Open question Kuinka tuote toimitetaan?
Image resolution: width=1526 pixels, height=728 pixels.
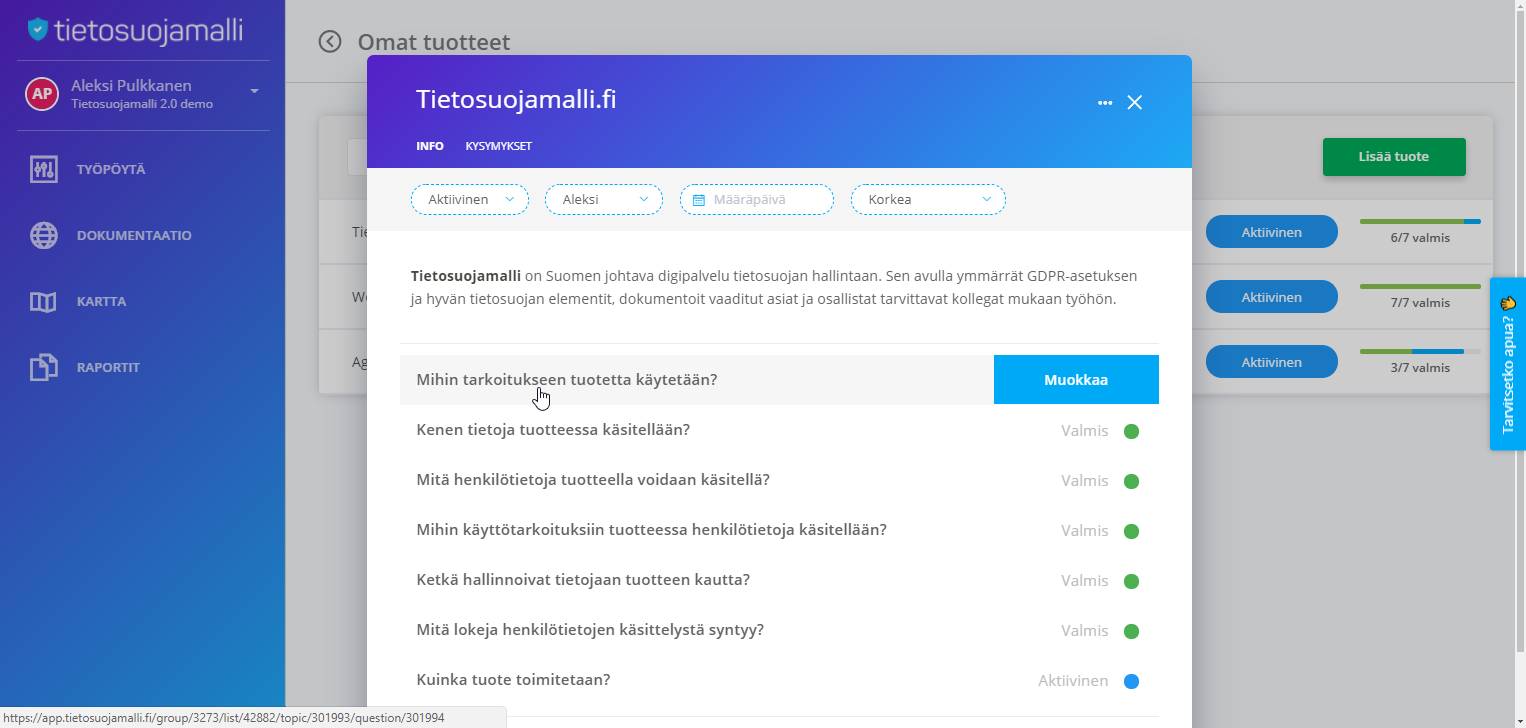click(513, 680)
